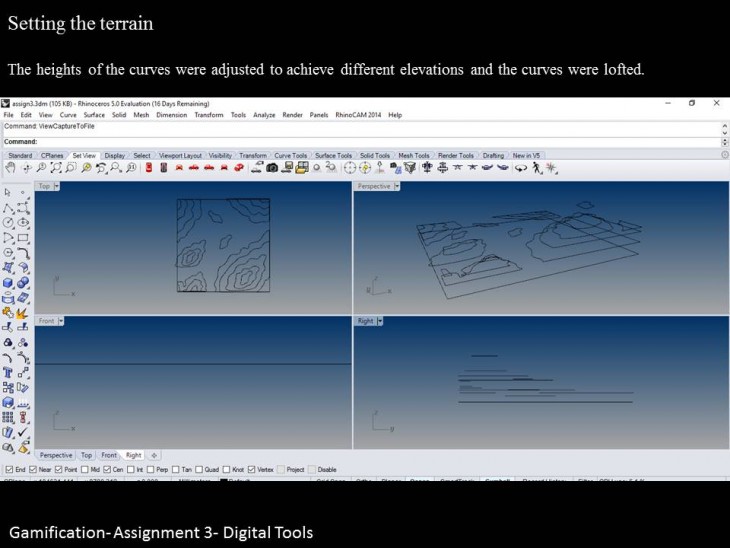
Task: Open the RhinoCAM 2014 menu
Action: (x=358, y=115)
